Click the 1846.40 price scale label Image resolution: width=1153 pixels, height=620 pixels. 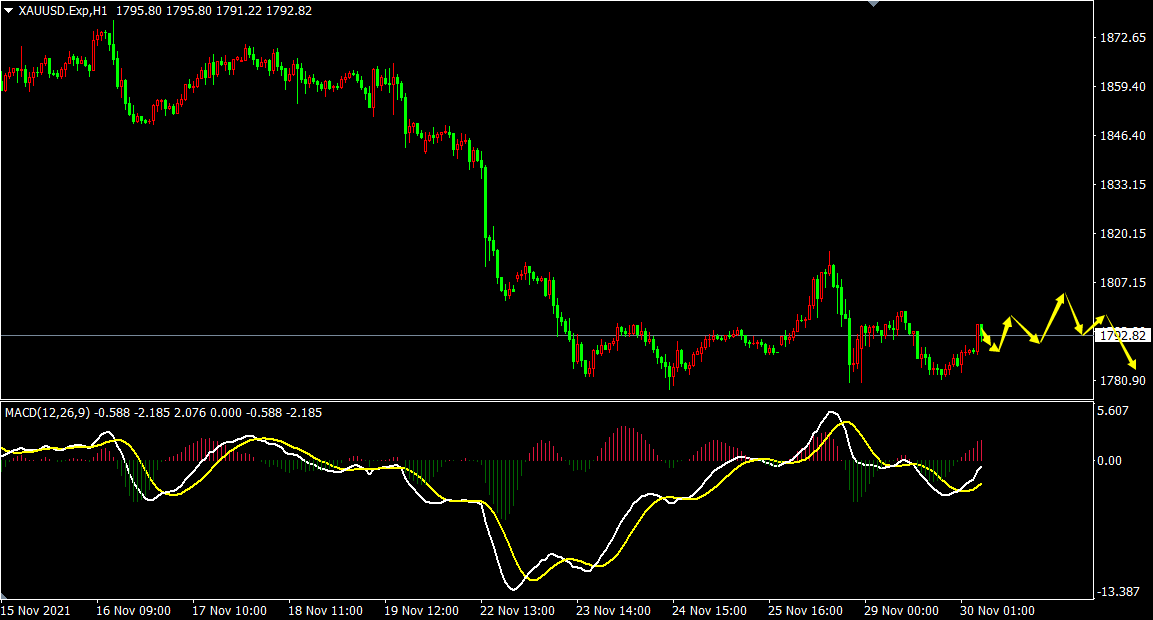pyautogui.click(x=1122, y=136)
